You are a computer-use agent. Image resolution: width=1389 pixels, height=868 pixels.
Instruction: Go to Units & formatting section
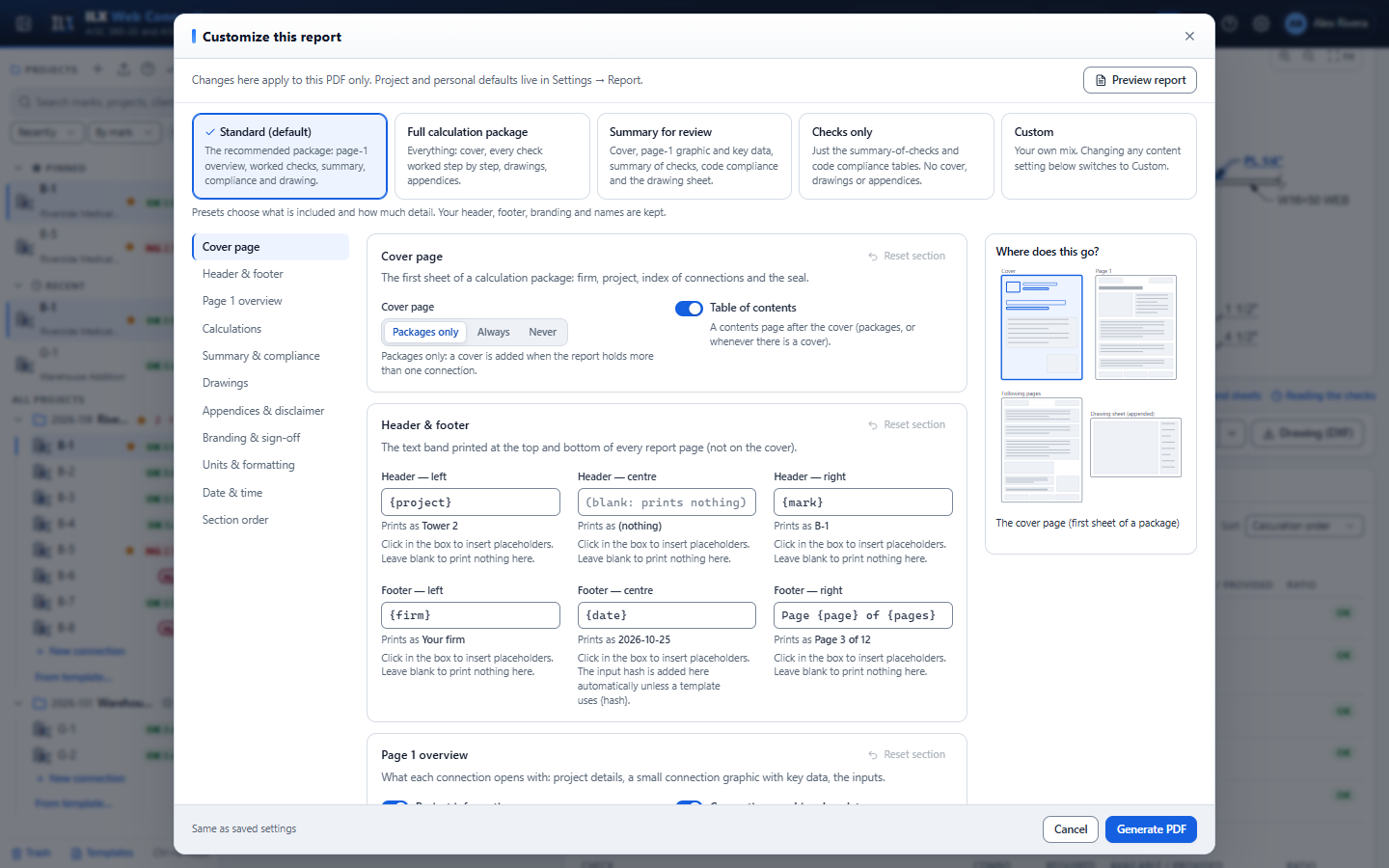pos(270,465)
